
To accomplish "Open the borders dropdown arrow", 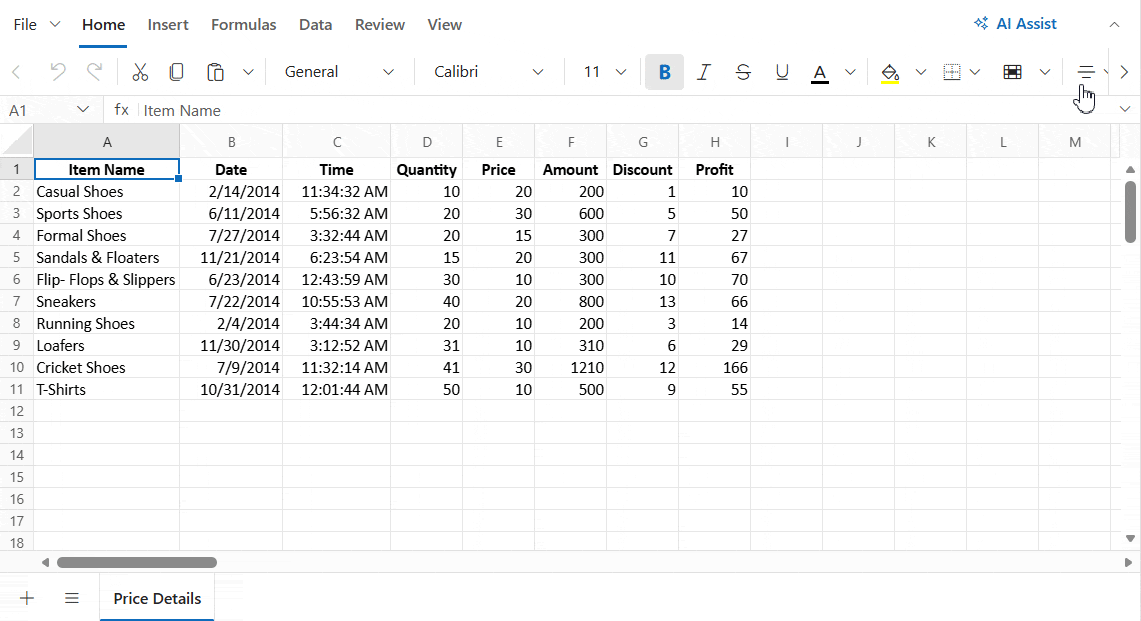I will pyautogui.click(x=975, y=72).
